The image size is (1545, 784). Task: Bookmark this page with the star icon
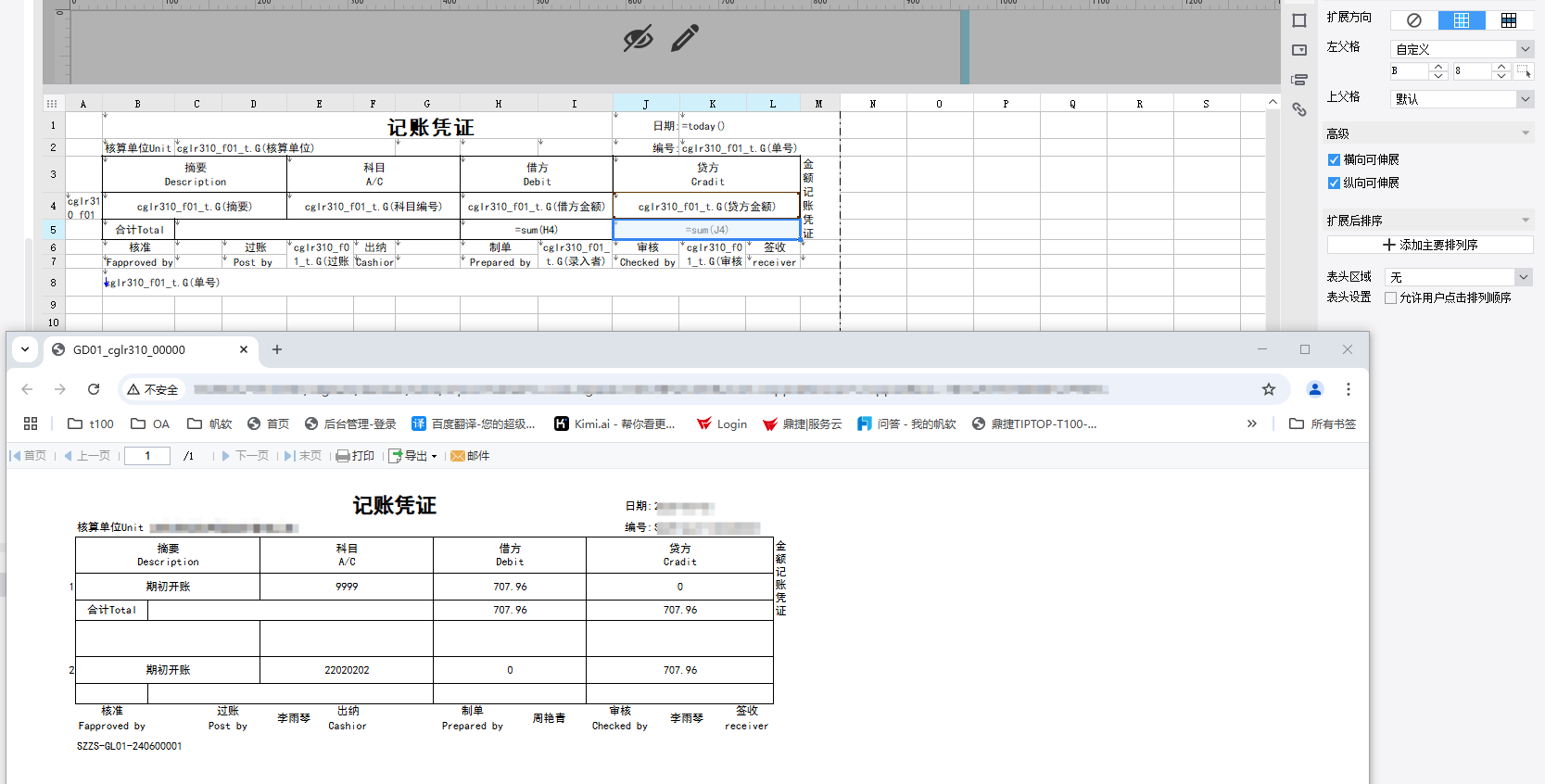(x=1269, y=389)
